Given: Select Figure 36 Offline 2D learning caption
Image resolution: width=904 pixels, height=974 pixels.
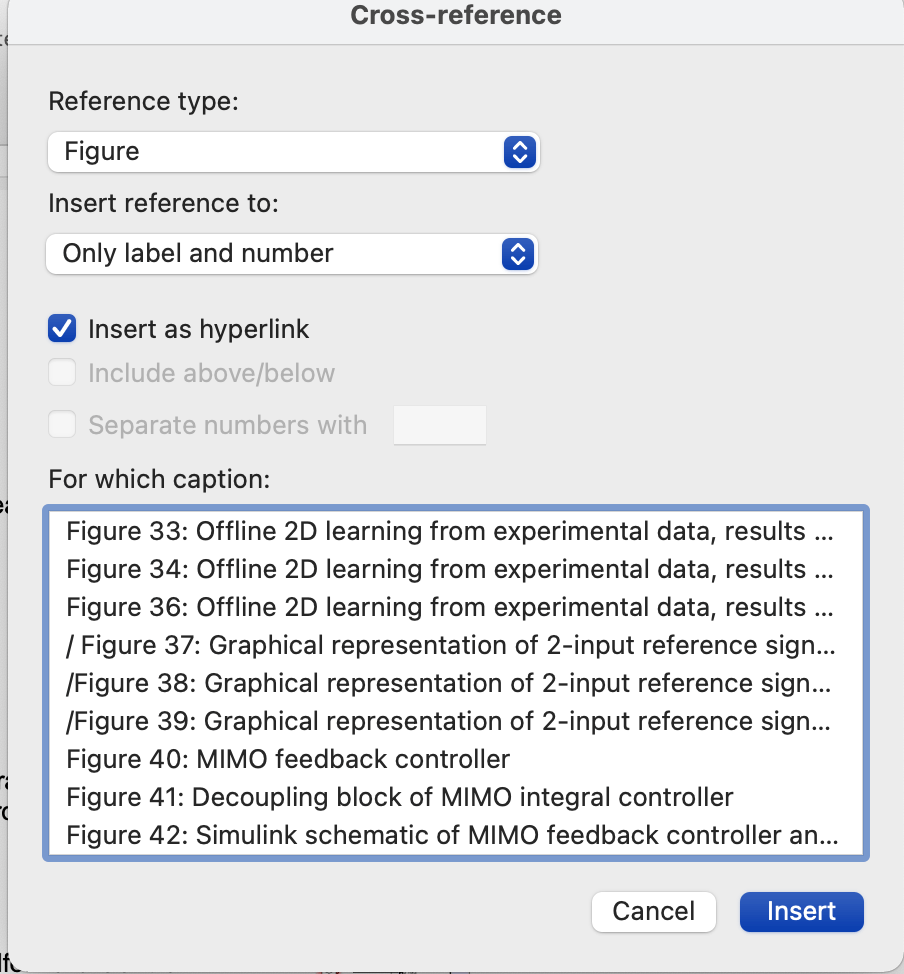Looking at the screenshot, I should pos(455,608).
